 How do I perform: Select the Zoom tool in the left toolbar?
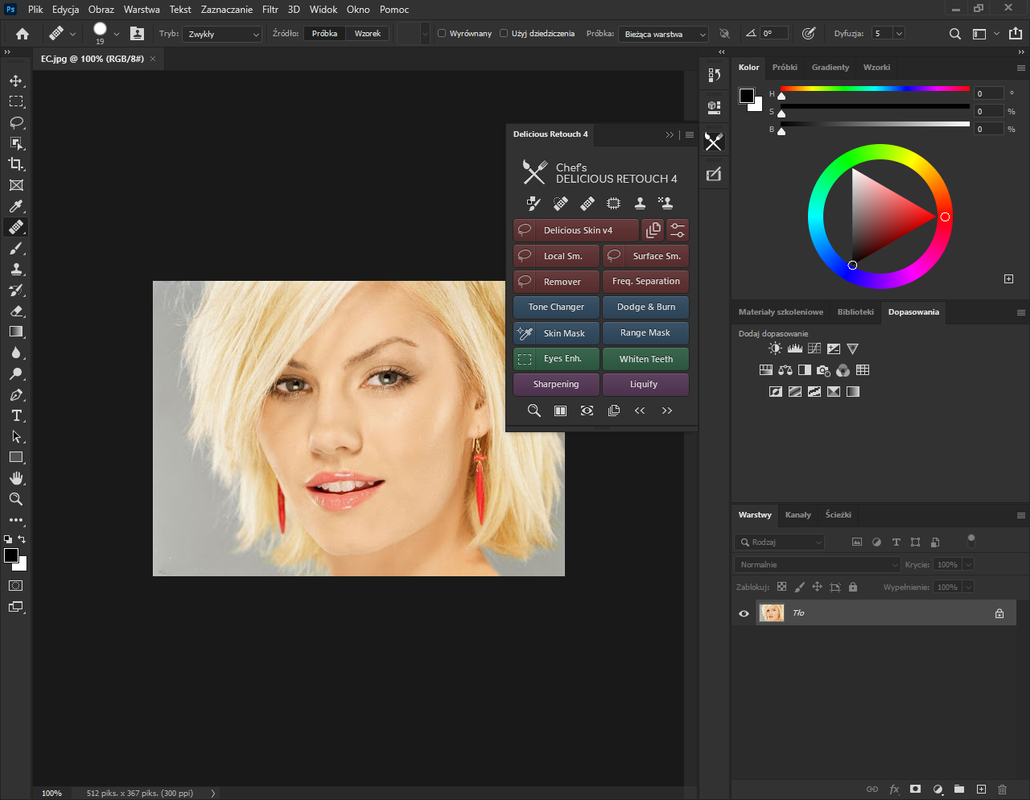pos(16,498)
